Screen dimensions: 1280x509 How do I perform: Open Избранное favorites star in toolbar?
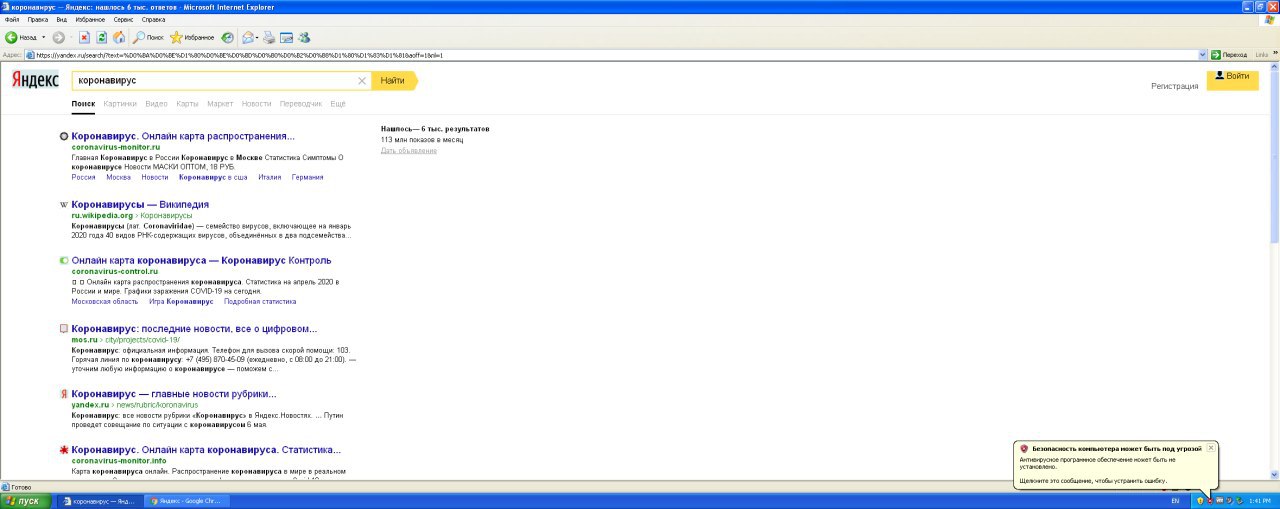tap(192, 37)
